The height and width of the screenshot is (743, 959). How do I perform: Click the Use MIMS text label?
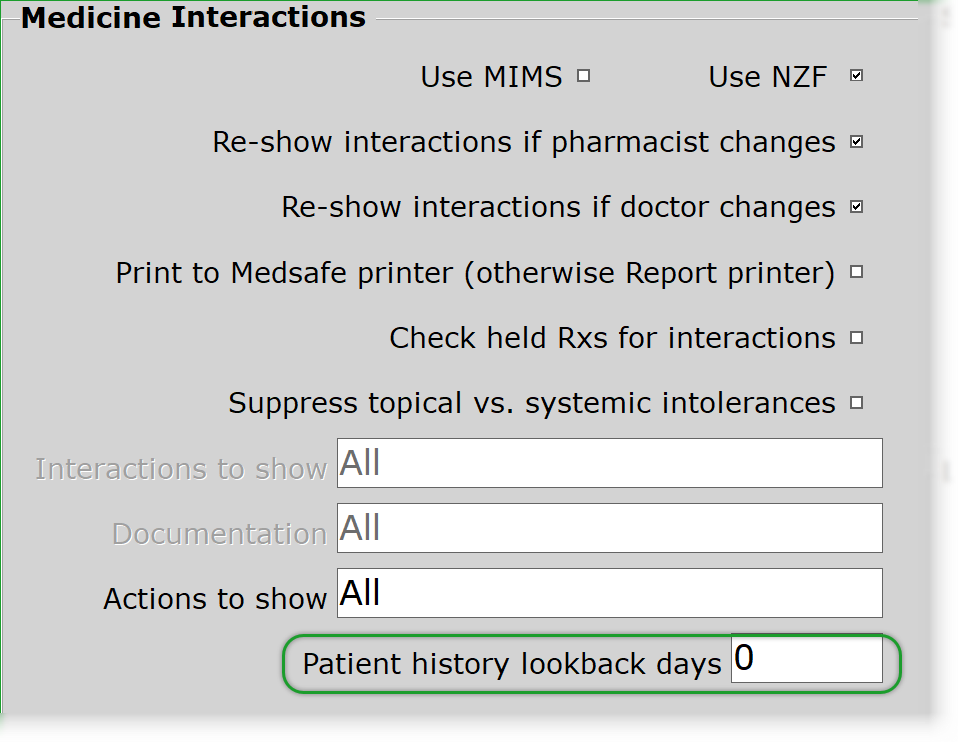click(491, 77)
